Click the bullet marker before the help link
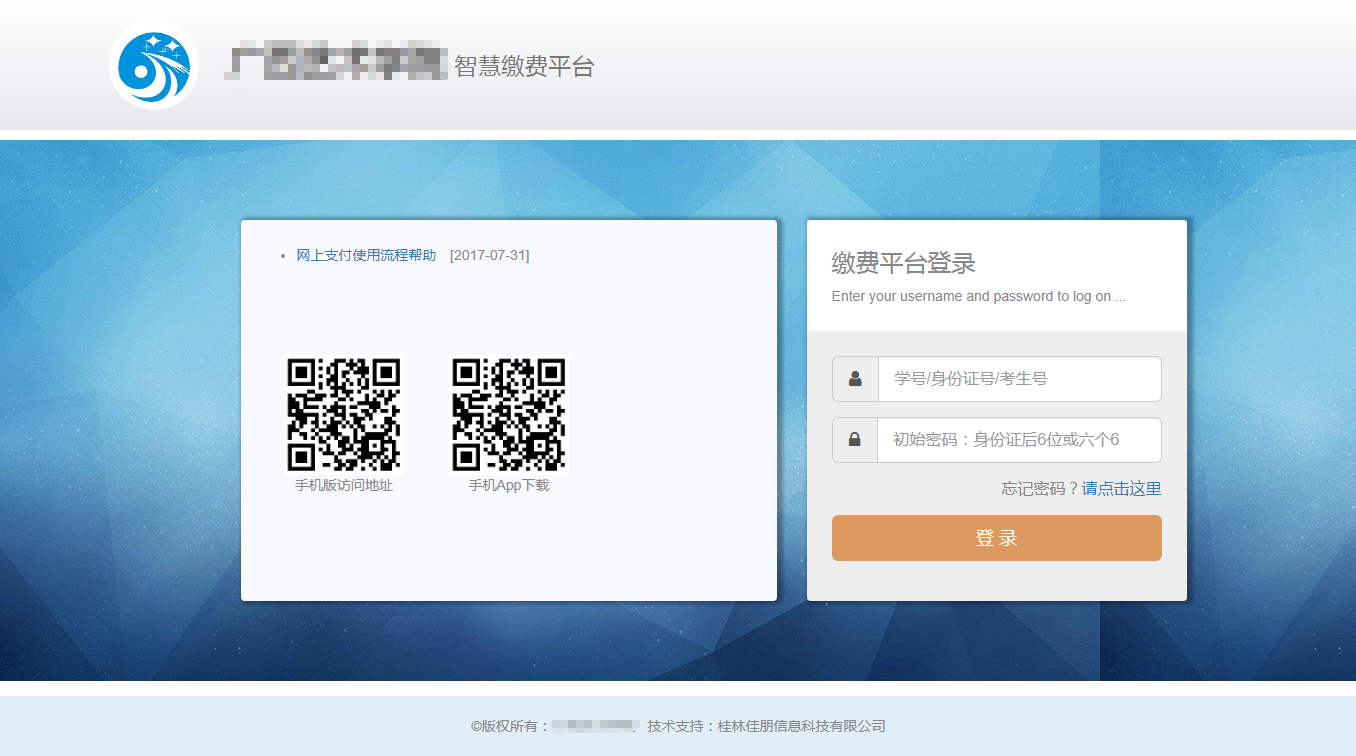1356x756 pixels. tap(283, 256)
